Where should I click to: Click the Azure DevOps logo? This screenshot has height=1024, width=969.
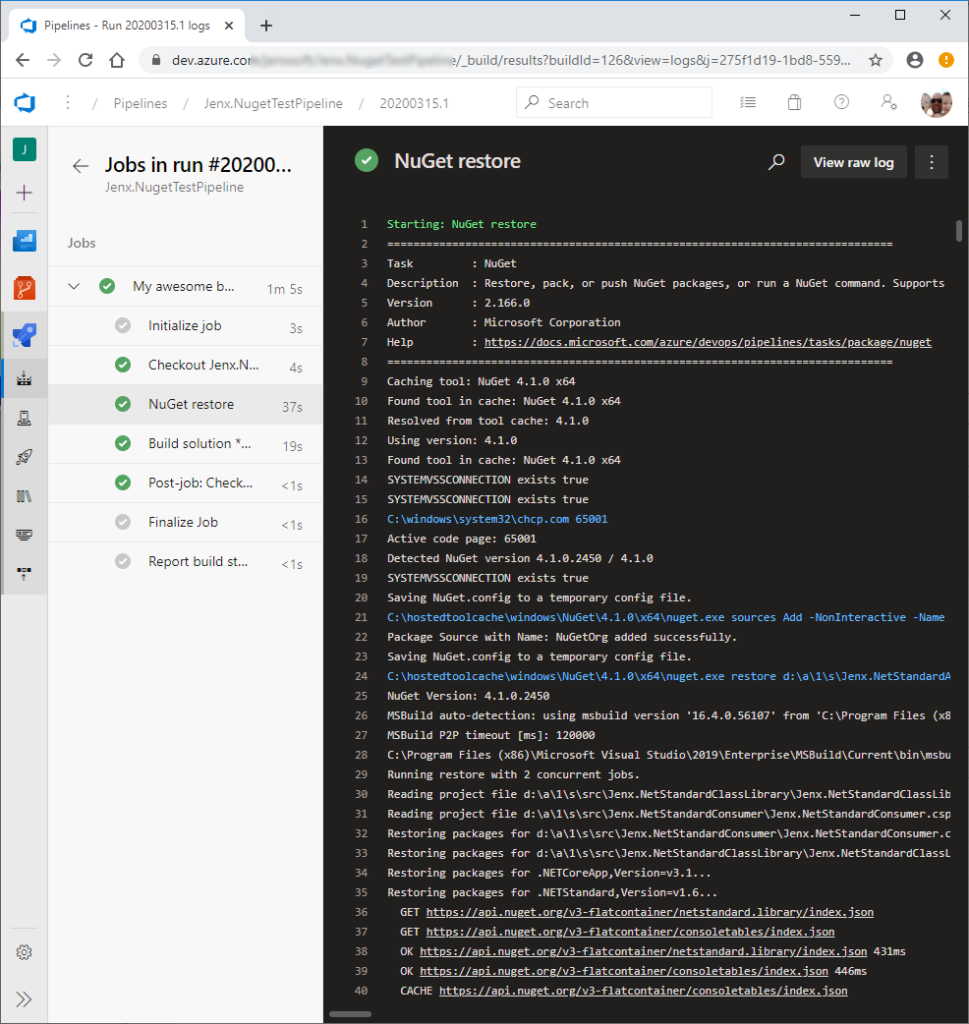tap(25, 103)
